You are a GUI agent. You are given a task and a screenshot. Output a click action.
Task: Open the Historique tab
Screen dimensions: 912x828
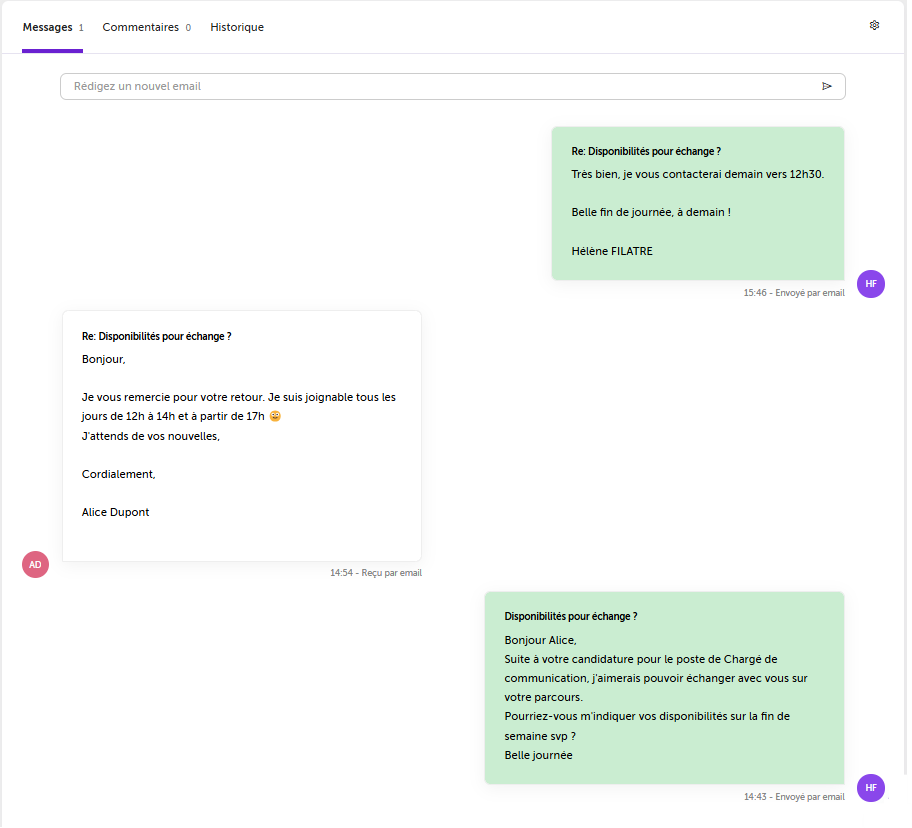tap(237, 27)
